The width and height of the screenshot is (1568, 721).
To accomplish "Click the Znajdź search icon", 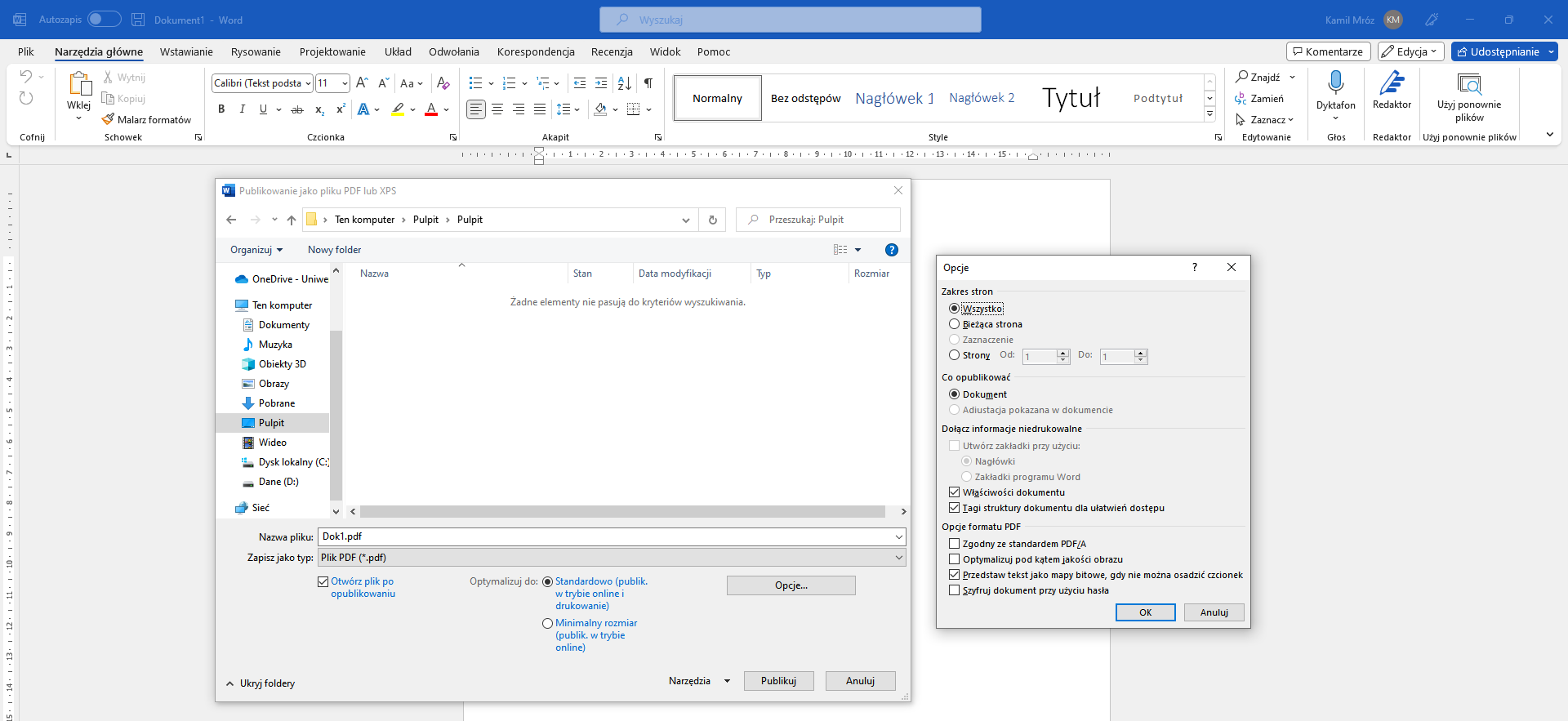I will [1258, 77].
